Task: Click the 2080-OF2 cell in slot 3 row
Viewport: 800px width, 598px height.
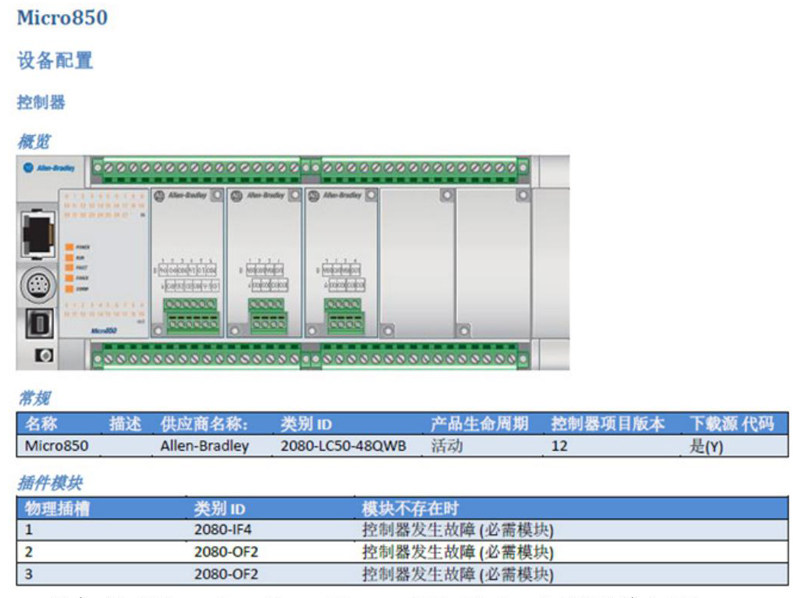Action: 226,574
